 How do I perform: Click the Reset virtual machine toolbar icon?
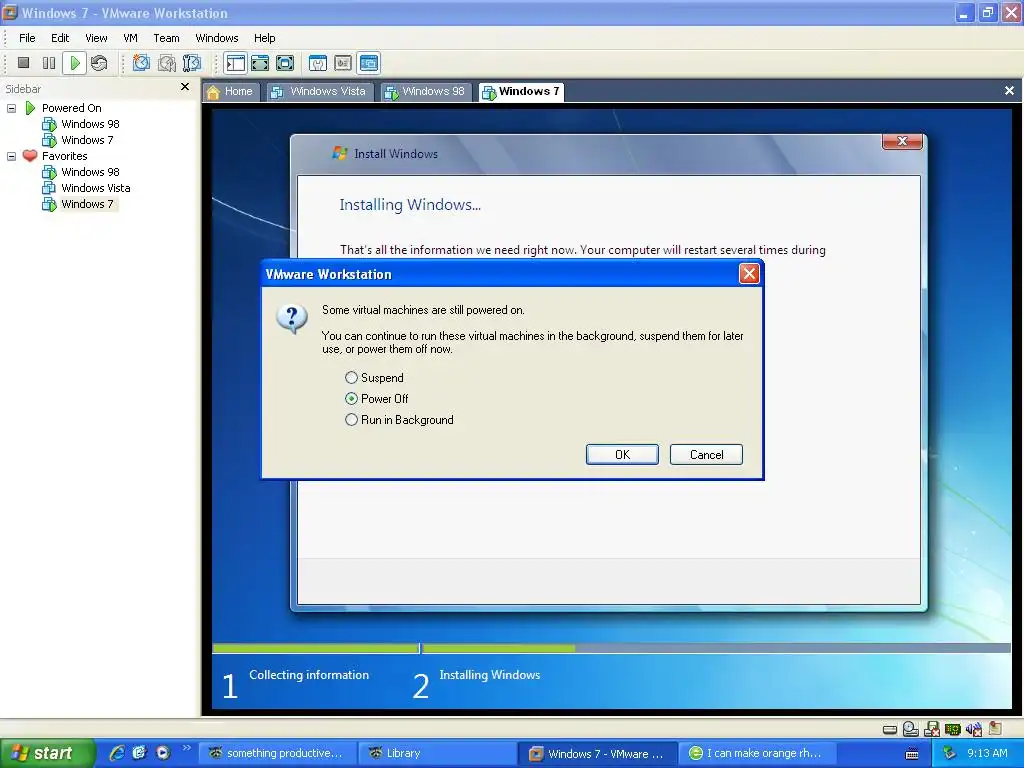pos(99,63)
